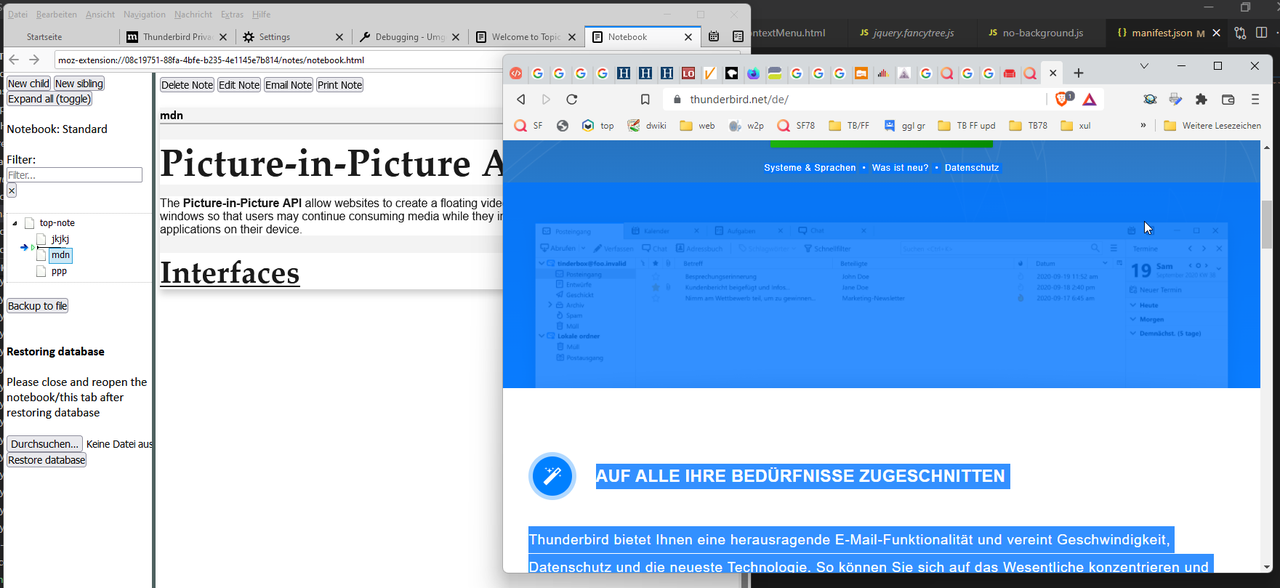Go back in the Thunderbird notebook tab
The height and width of the screenshot is (588, 1280).
pos(13,60)
